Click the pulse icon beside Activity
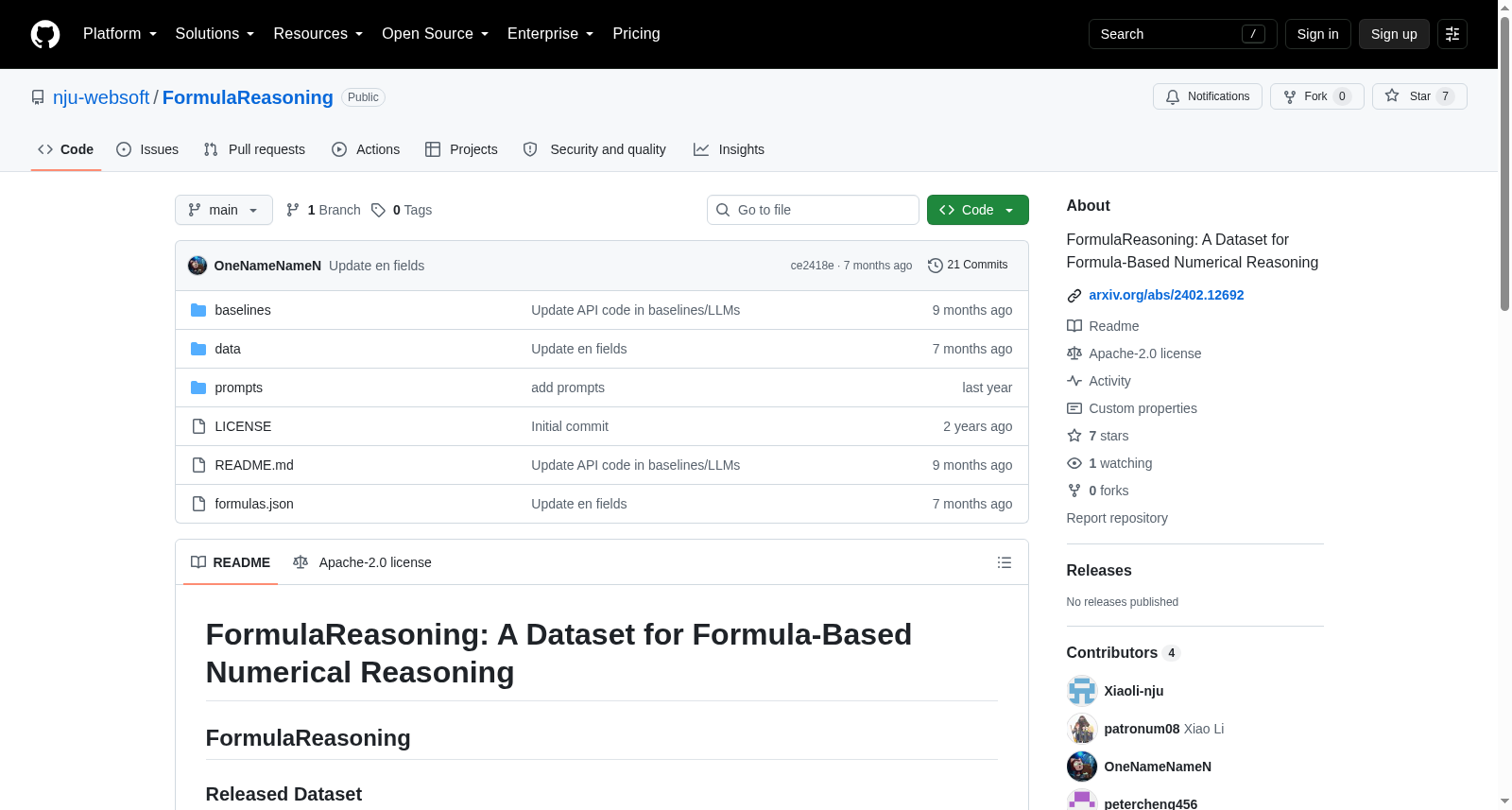This screenshot has width=1512, height=810. click(x=1074, y=381)
